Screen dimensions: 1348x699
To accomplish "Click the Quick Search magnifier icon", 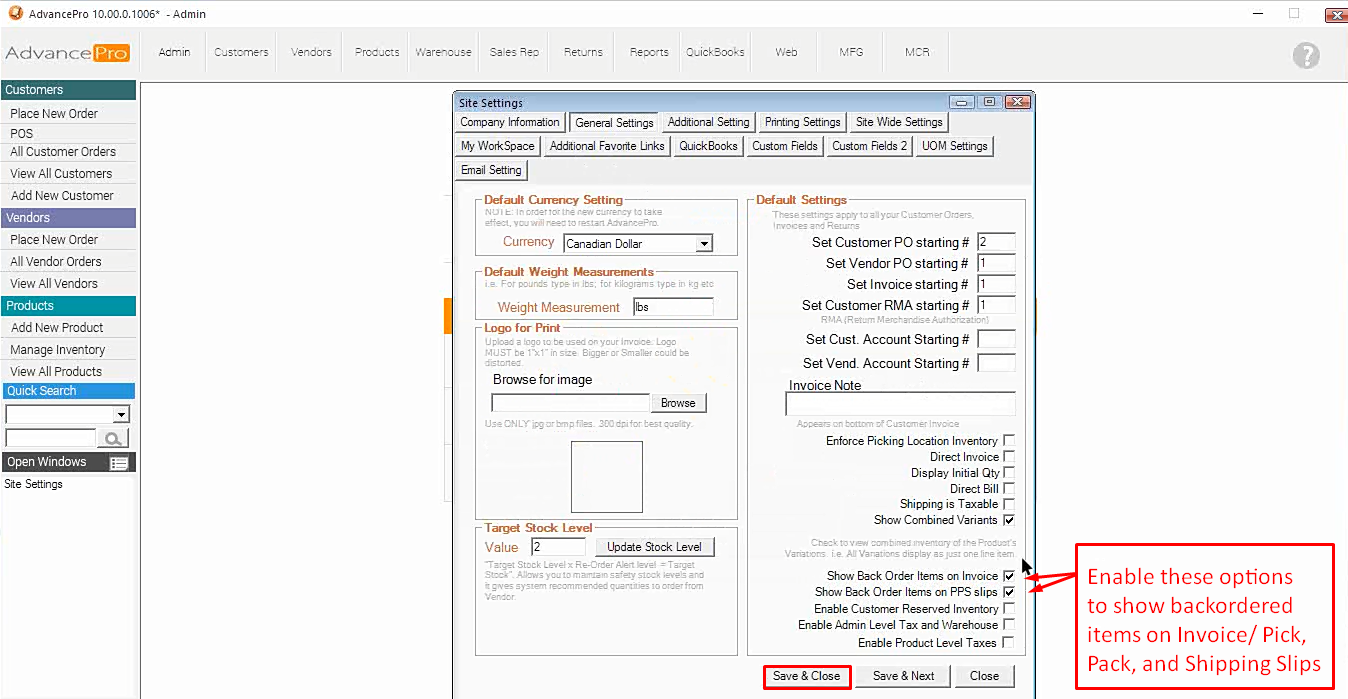I will (113, 438).
